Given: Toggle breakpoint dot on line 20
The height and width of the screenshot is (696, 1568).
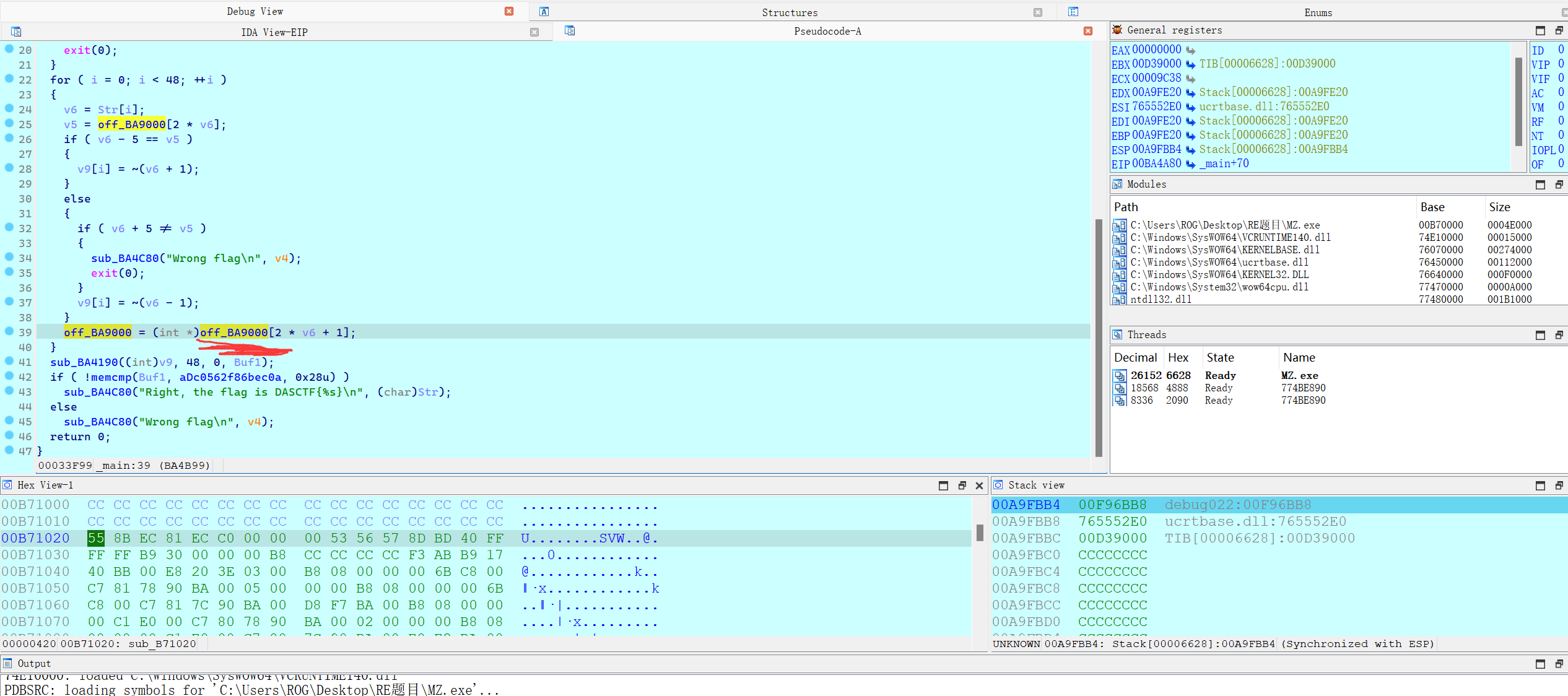Looking at the screenshot, I should pos(9,49).
